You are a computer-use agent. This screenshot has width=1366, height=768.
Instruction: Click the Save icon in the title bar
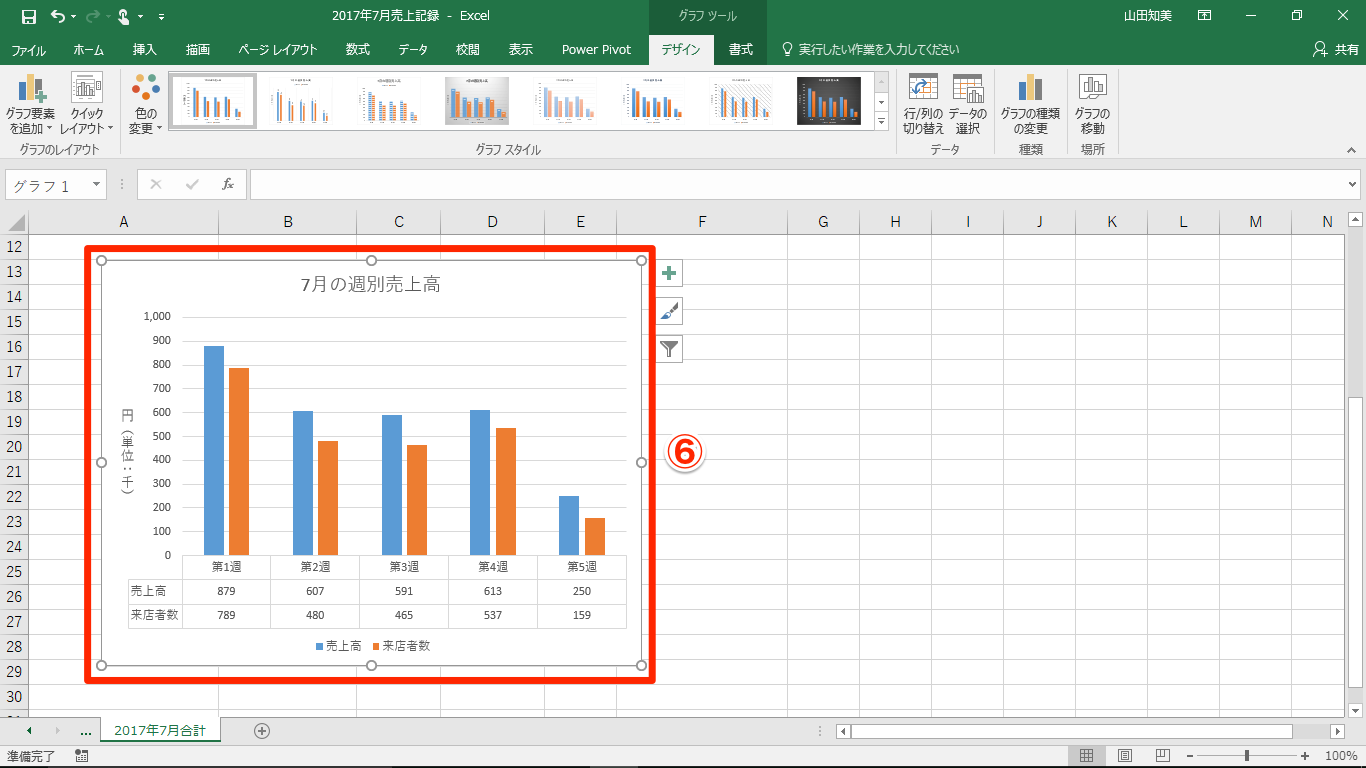pyautogui.click(x=28, y=16)
